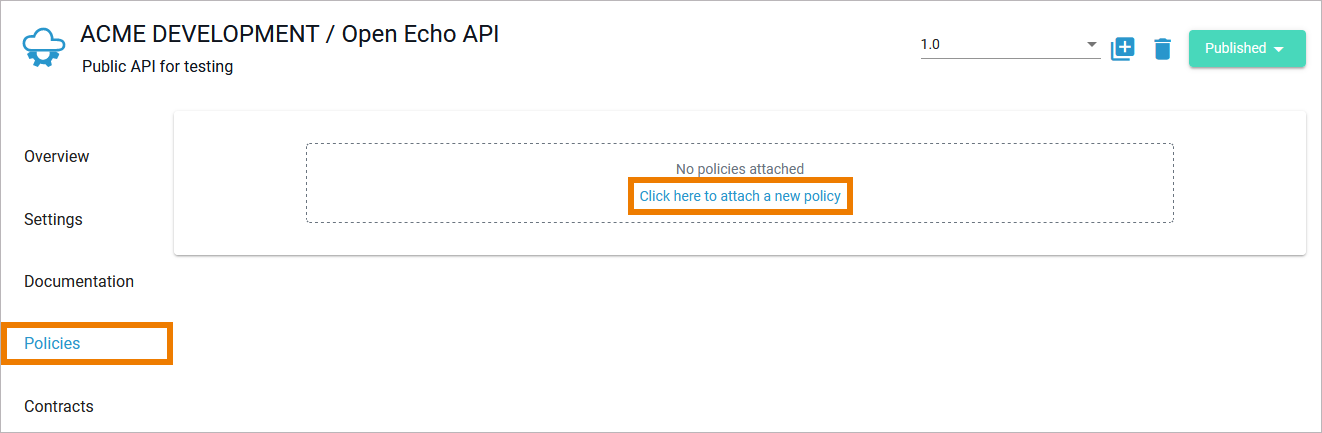Click the Open Echo API name

[x=420, y=34]
